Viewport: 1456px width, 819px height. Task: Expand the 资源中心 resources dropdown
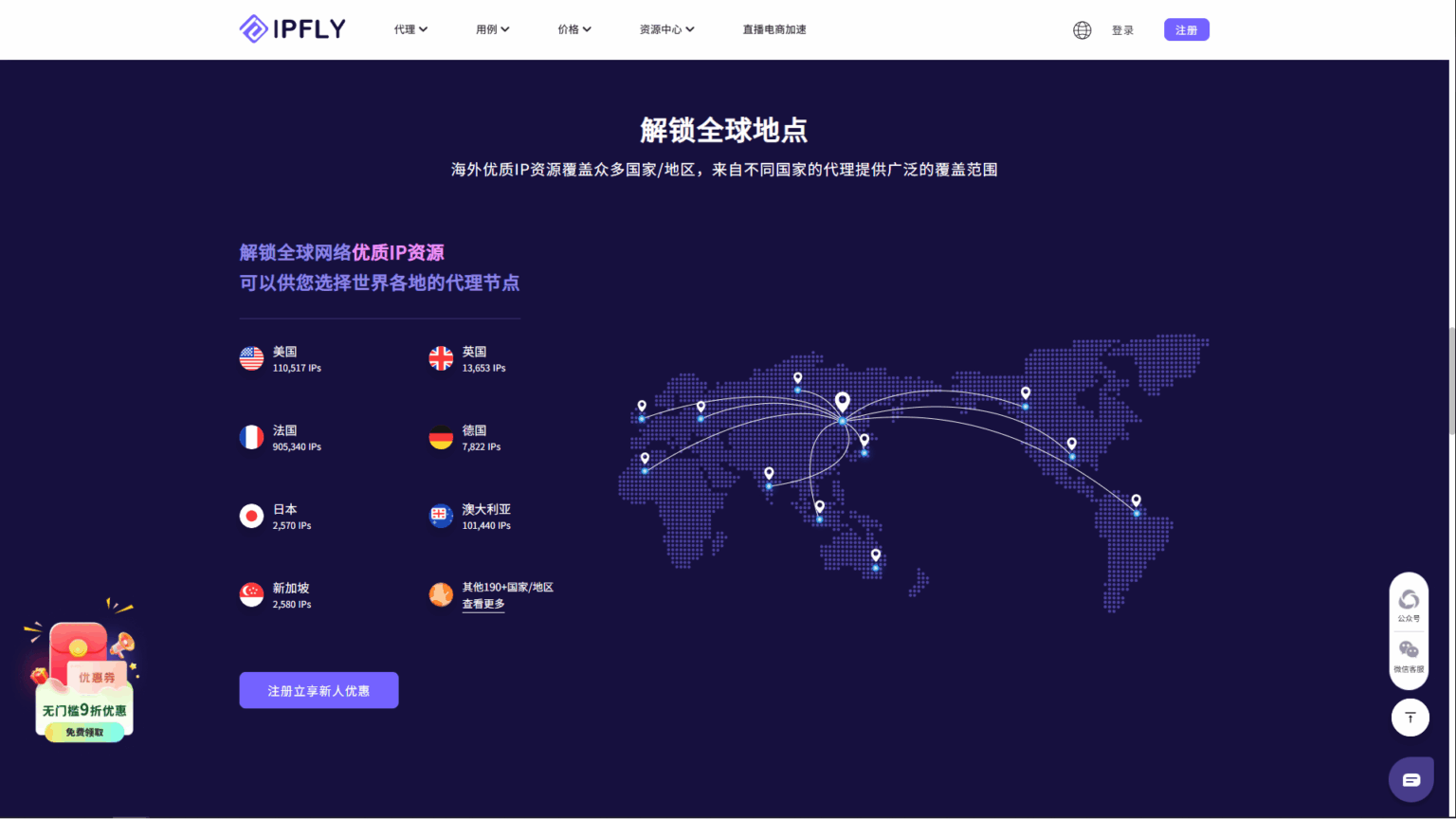tap(666, 28)
